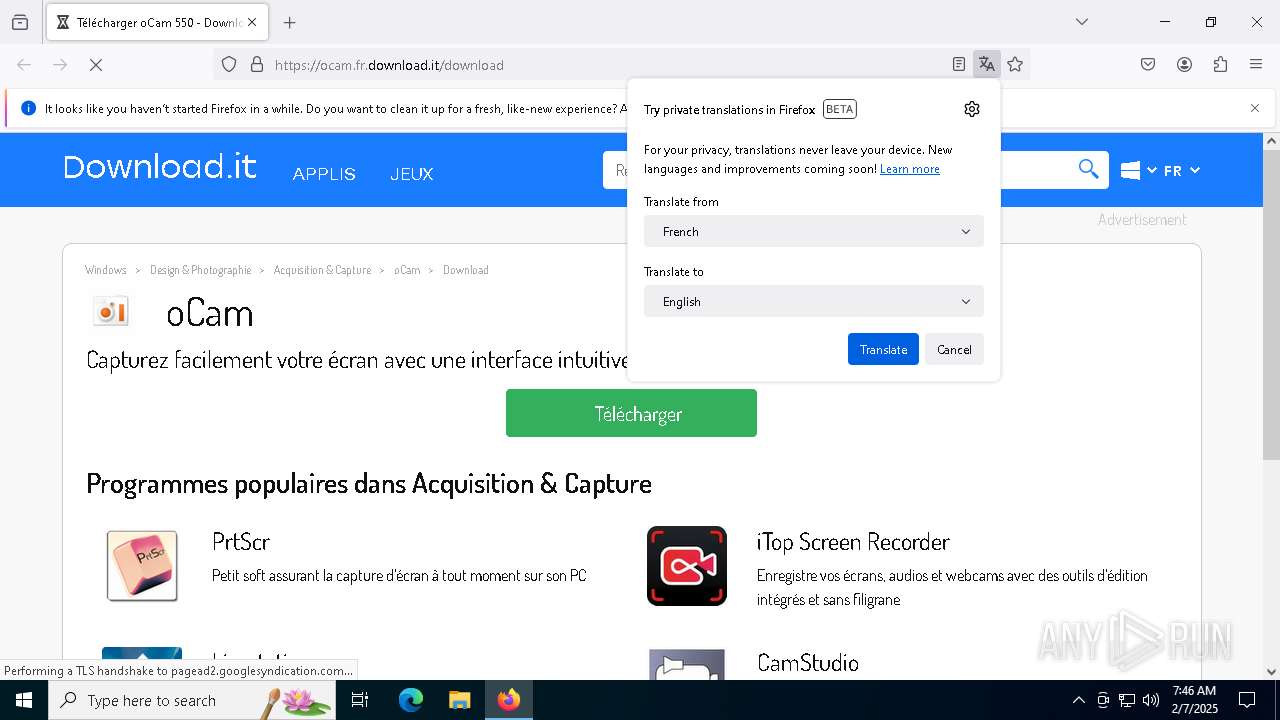The height and width of the screenshot is (720, 1280).
Task: Open volume control tray icon
Action: pyautogui.click(x=1151, y=700)
